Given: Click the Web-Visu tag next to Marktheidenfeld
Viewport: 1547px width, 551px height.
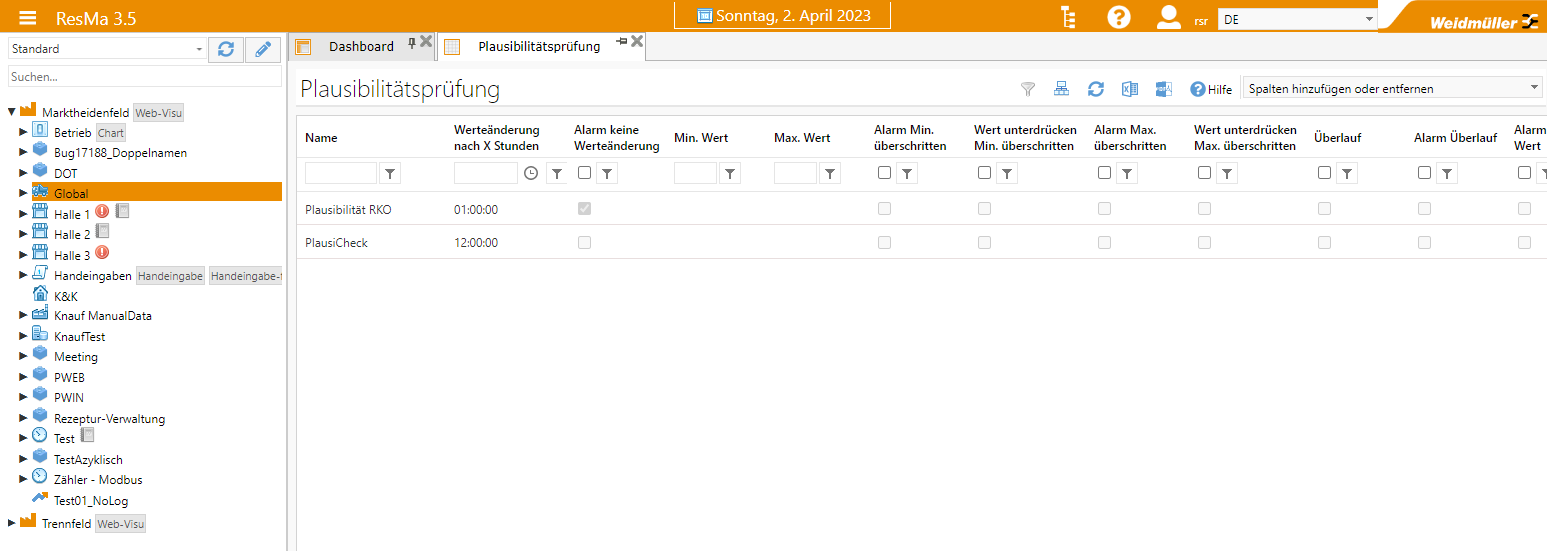Looking at the screenshot, I should click(159, 113).
